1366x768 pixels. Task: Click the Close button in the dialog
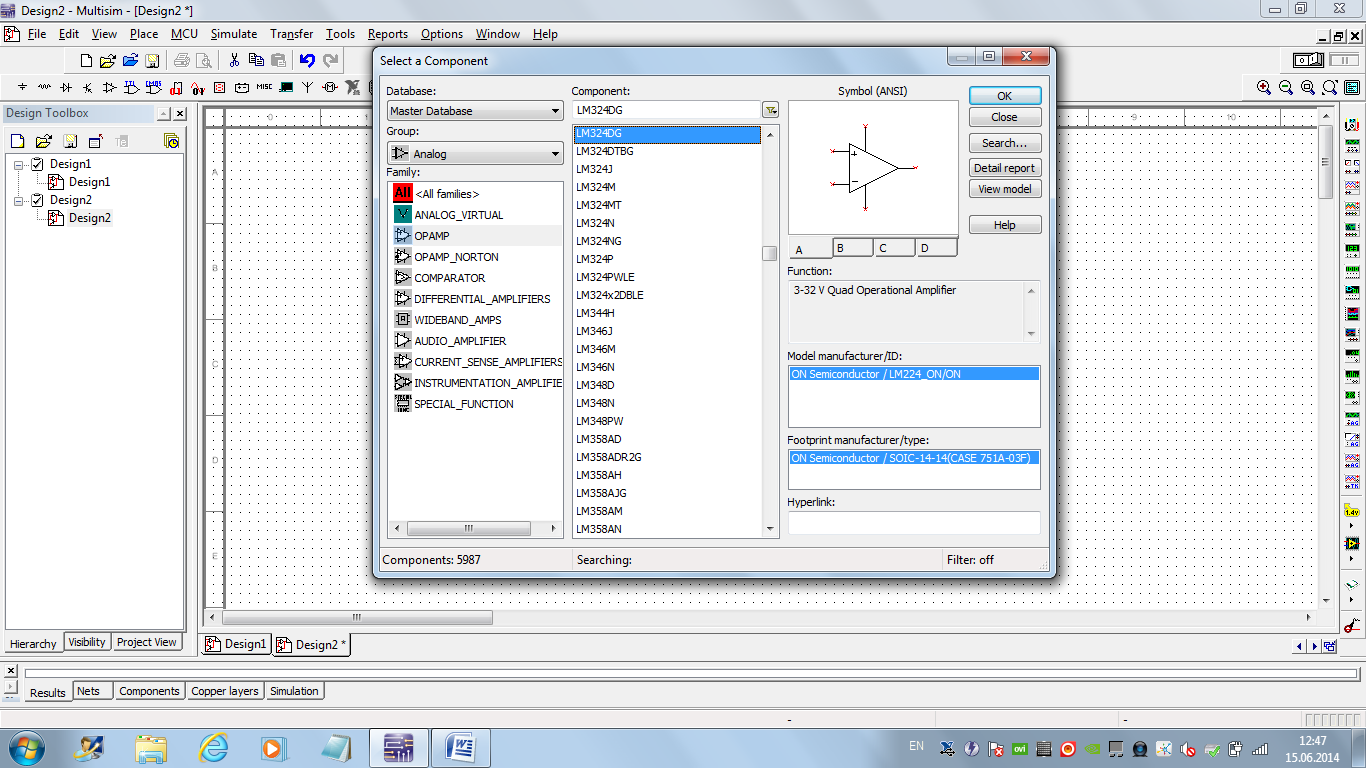(1005, 117)
